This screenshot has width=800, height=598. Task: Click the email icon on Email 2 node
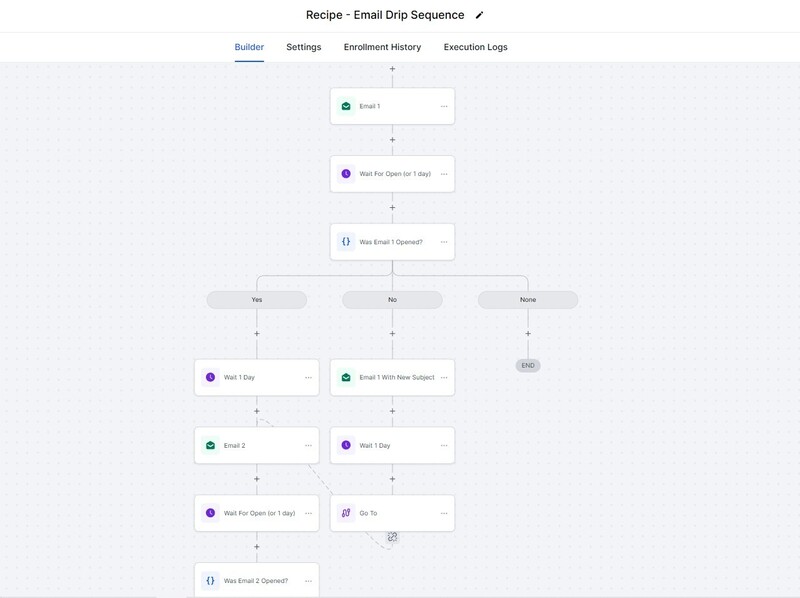[x=212, y=444]
